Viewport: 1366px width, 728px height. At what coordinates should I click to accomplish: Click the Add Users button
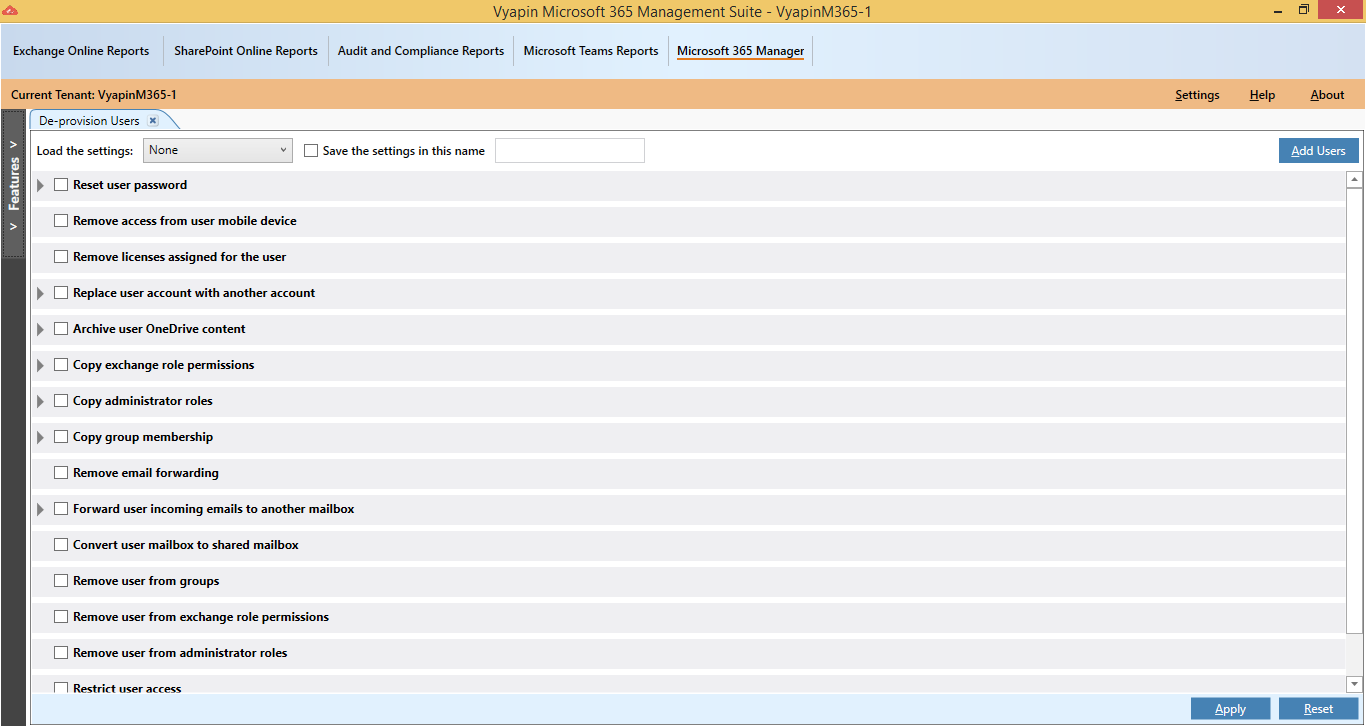point(1318,150)
